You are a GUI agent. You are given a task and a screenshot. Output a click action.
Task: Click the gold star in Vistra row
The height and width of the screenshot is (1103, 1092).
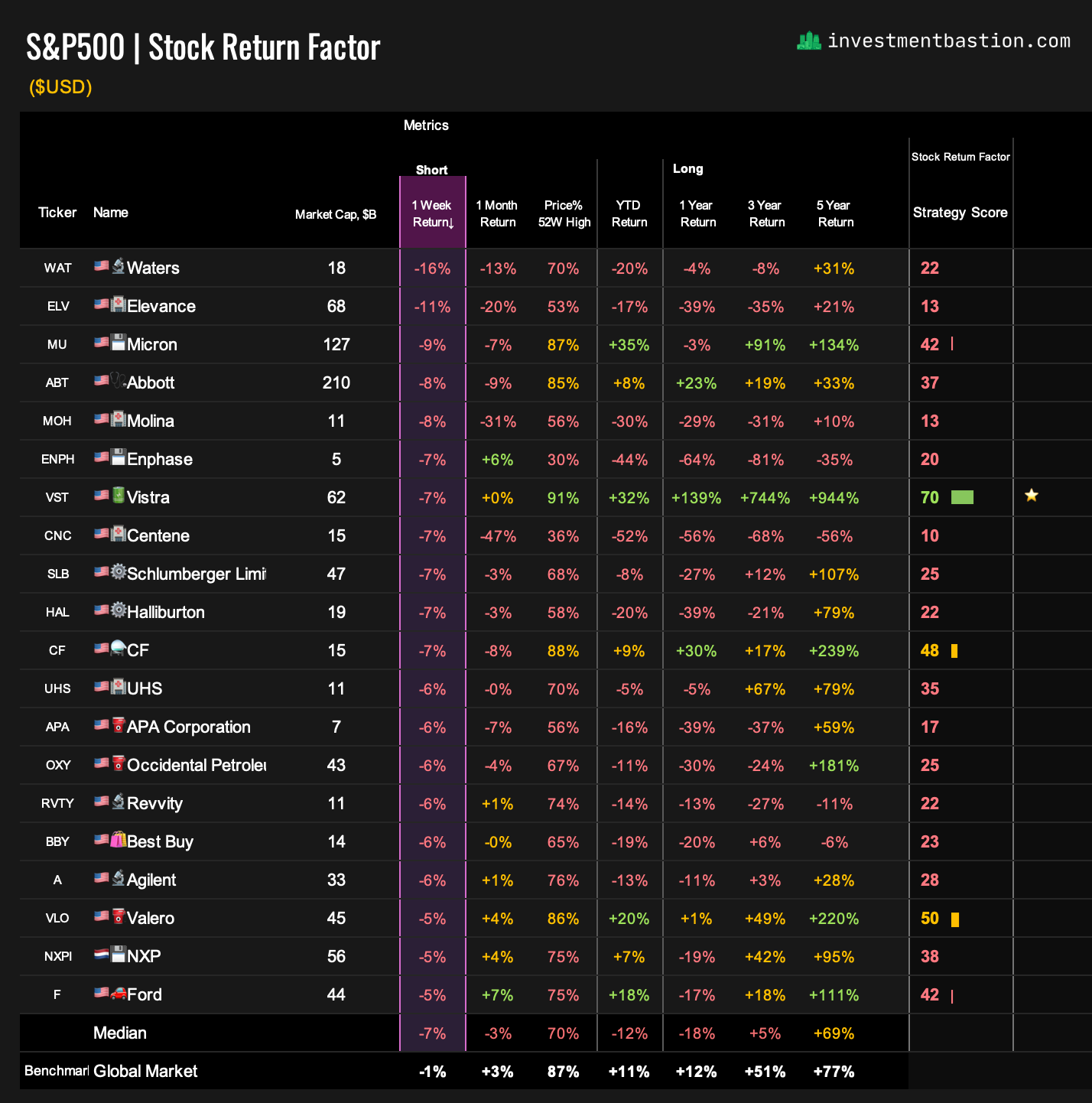(x=1031, y=496)
